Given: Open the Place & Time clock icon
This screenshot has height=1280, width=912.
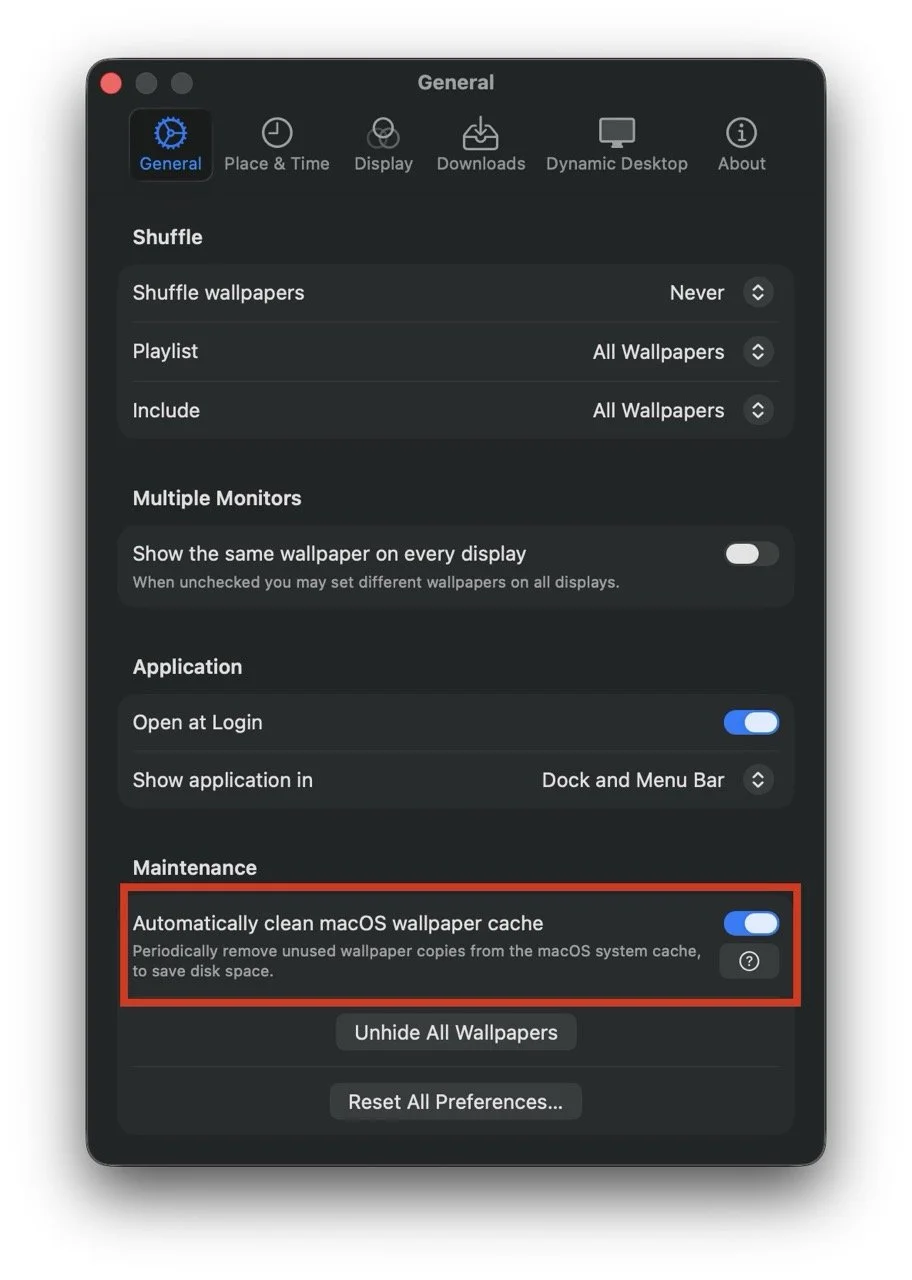Looking at the screenshot, I should 277,132.
